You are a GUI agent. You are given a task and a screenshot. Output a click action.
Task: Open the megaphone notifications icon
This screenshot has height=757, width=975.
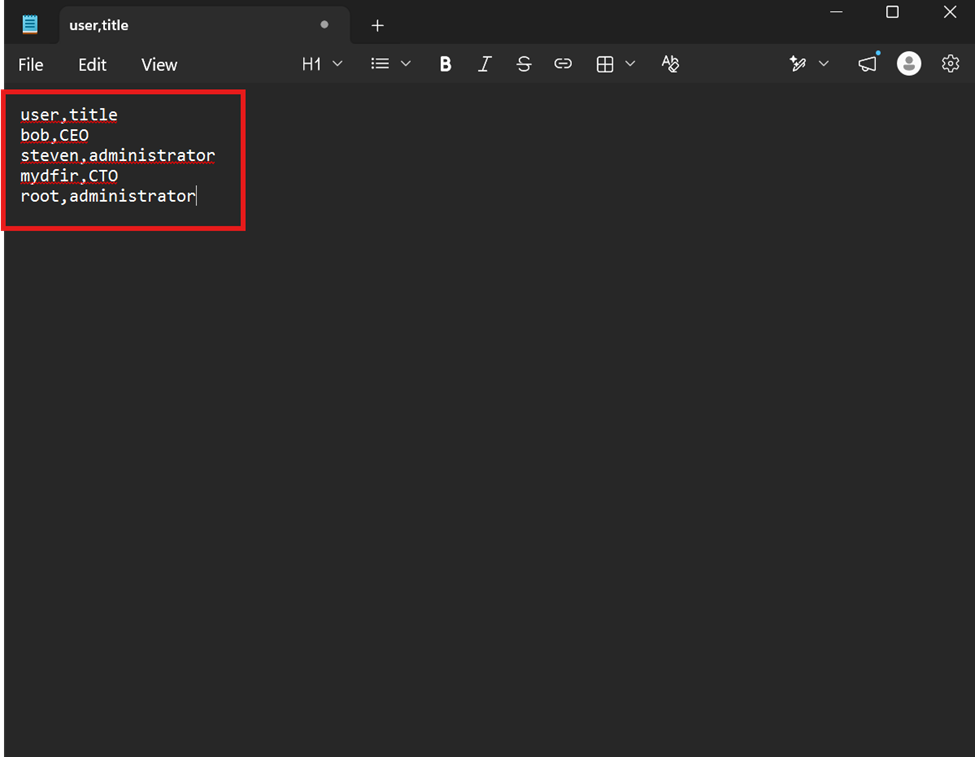point(868,63)
